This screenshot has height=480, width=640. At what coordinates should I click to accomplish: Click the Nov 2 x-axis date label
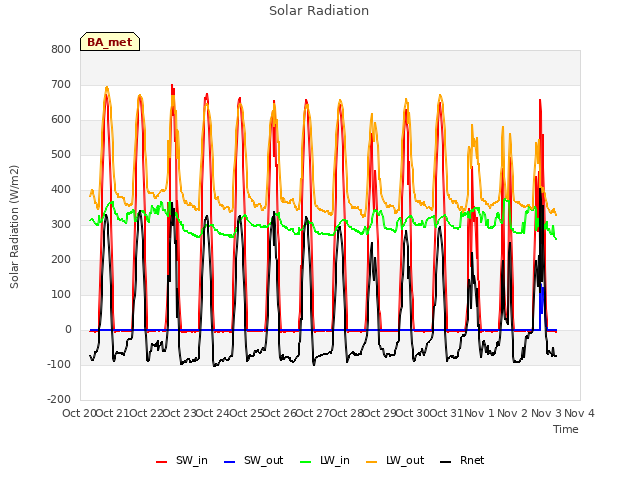pyautogui.click(x=513, y=413)
